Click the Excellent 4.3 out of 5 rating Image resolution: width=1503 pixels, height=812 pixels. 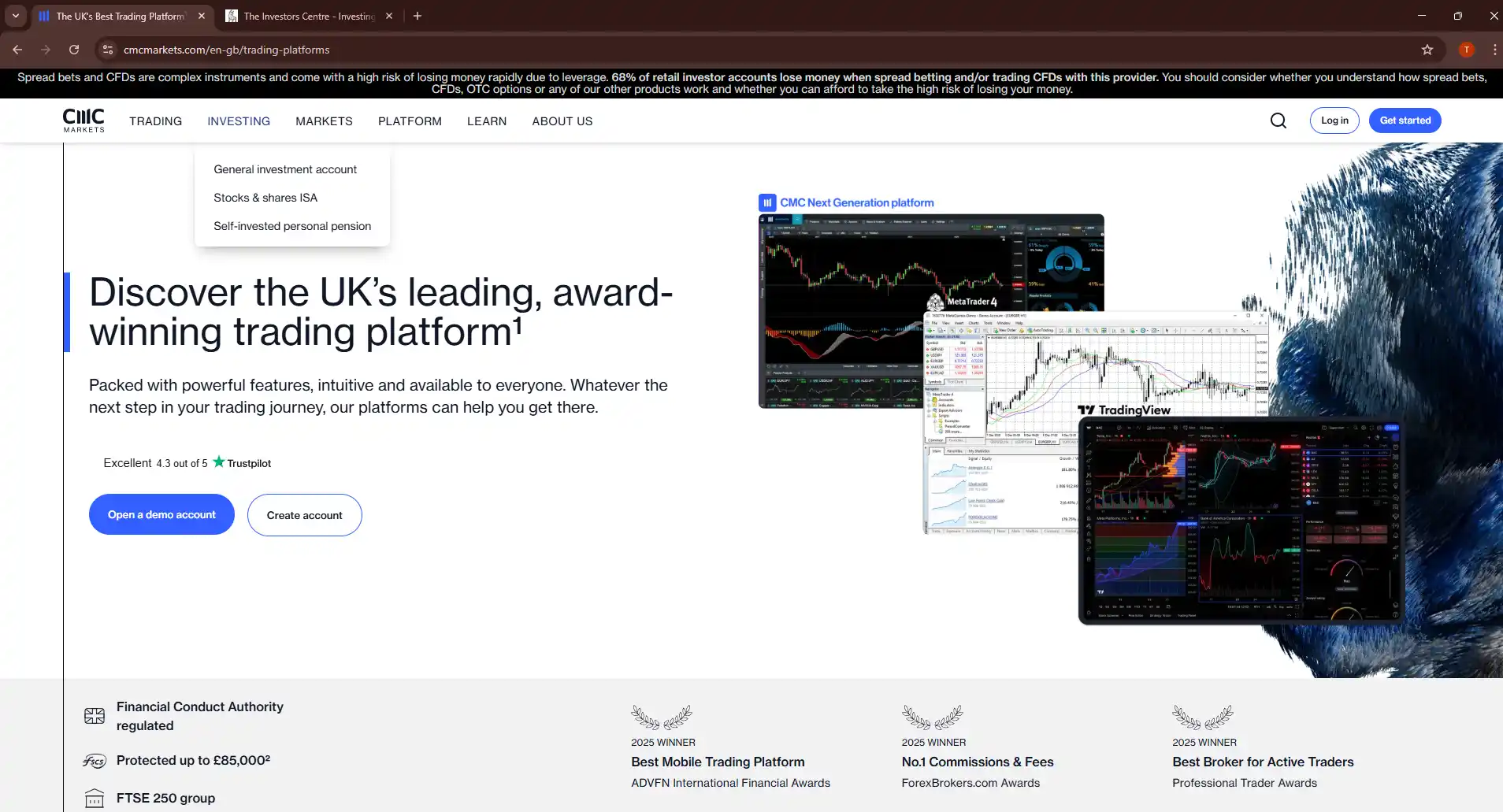[156, 463]
